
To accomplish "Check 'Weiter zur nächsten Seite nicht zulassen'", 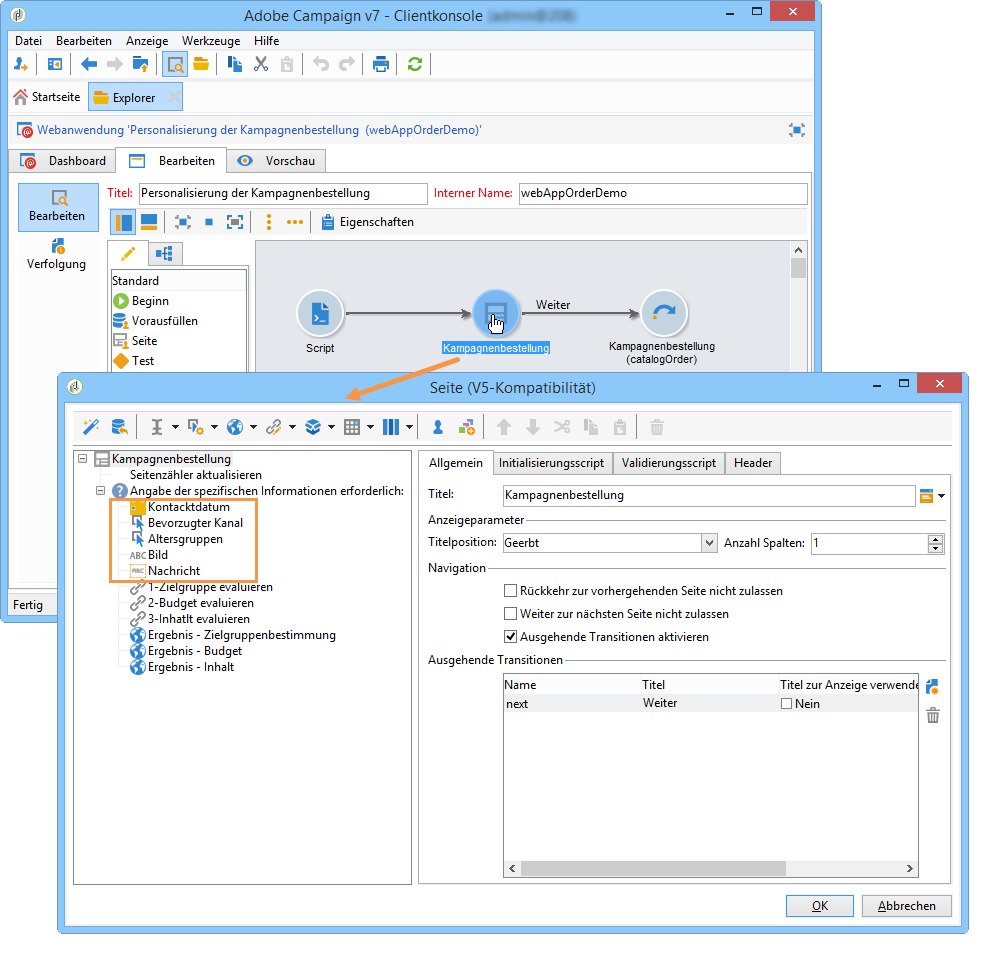I will [510, 614].
